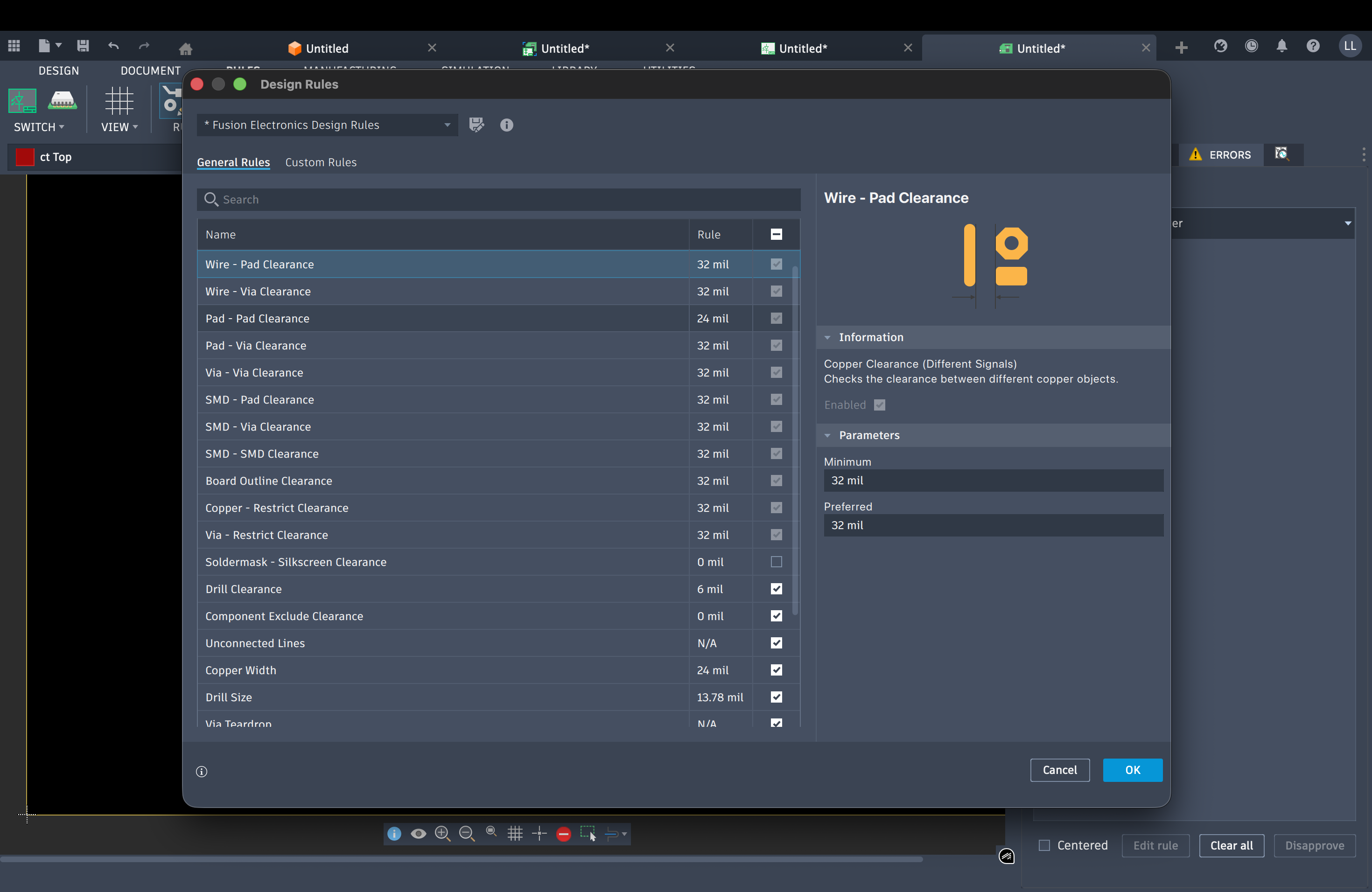
Task: Open the ERRORS tab
Action: 1220,154
